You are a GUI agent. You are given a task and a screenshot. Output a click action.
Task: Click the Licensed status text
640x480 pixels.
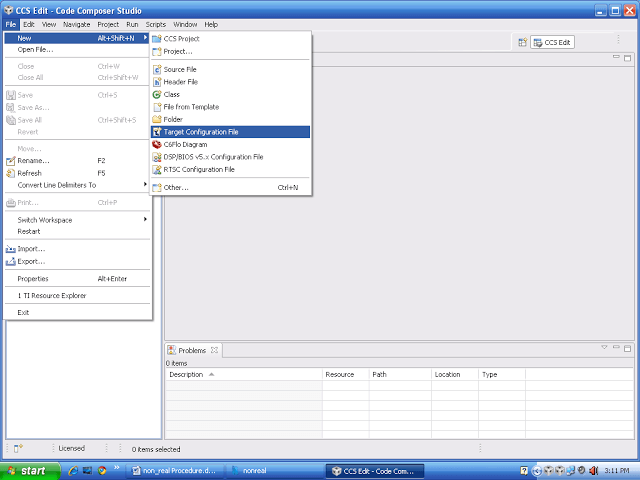[71, 449]
